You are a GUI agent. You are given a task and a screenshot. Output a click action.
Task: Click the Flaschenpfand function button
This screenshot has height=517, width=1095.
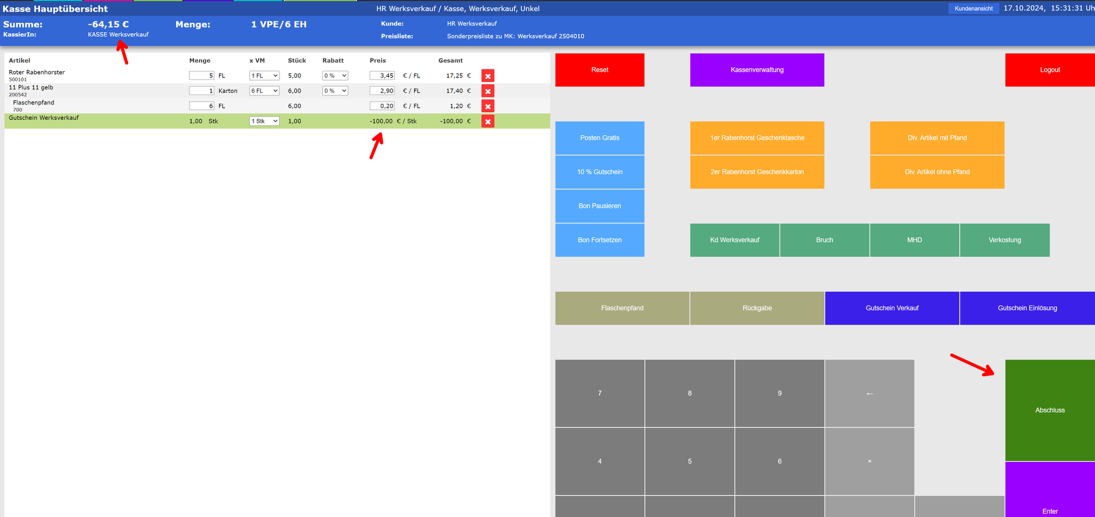point(622,308)
